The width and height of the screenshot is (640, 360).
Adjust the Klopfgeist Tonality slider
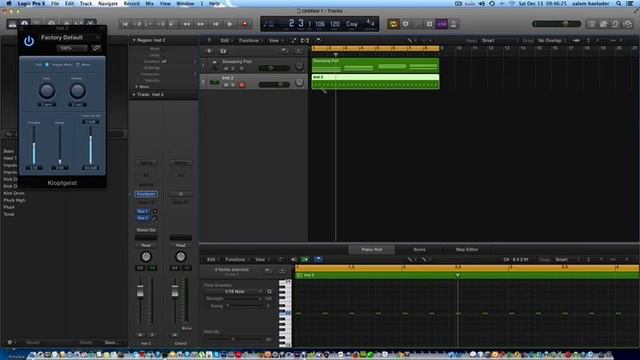pos(34,145)
